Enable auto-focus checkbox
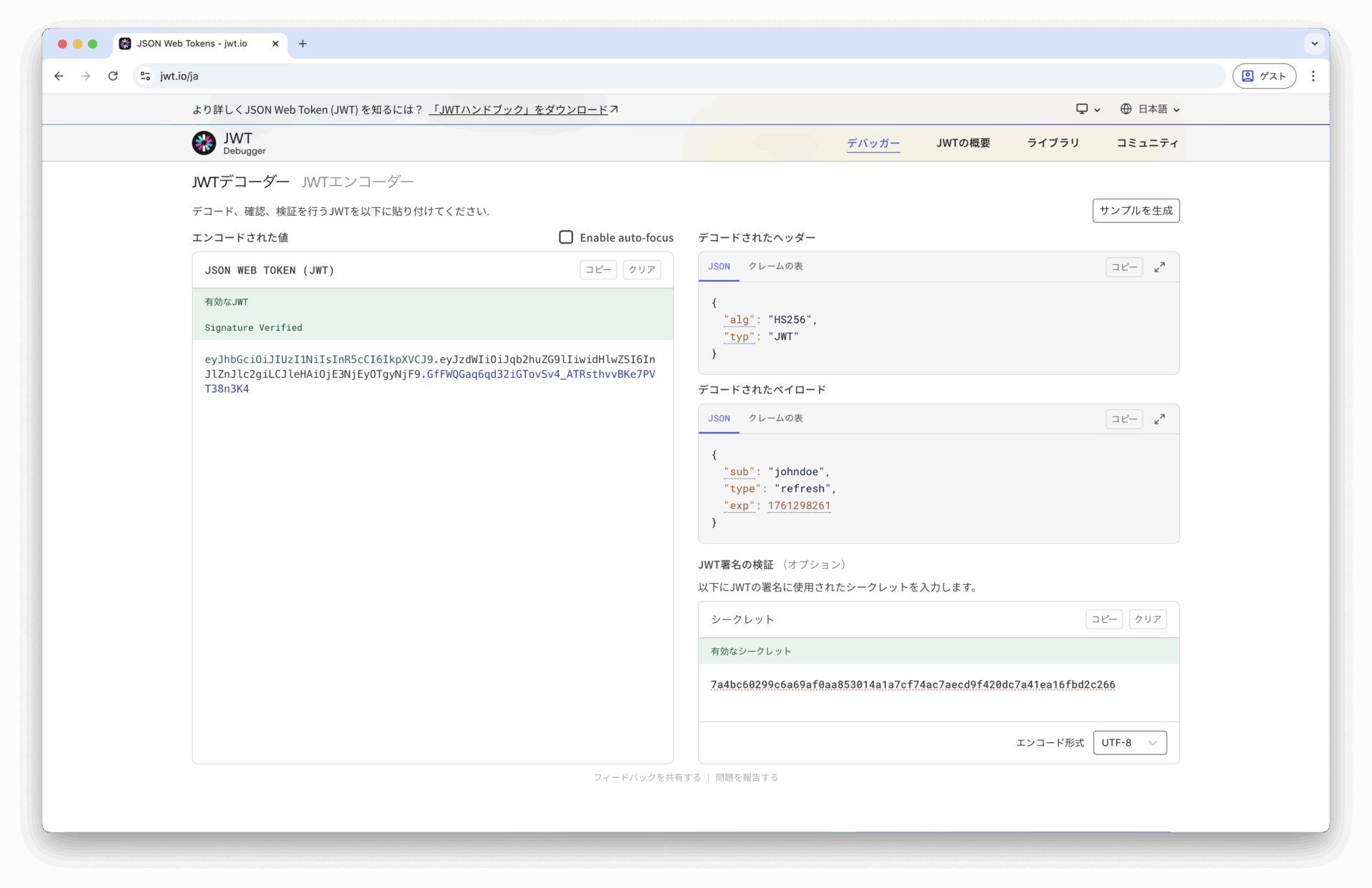This screenshot has width=1372, height=888. tap(566, 237)
